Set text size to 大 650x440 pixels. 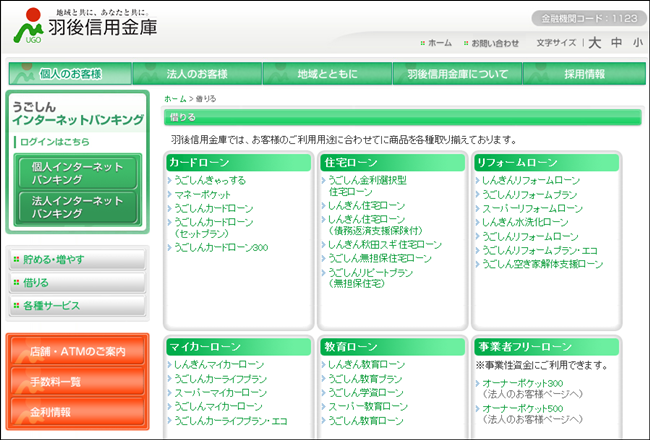[x=595, y=43]
